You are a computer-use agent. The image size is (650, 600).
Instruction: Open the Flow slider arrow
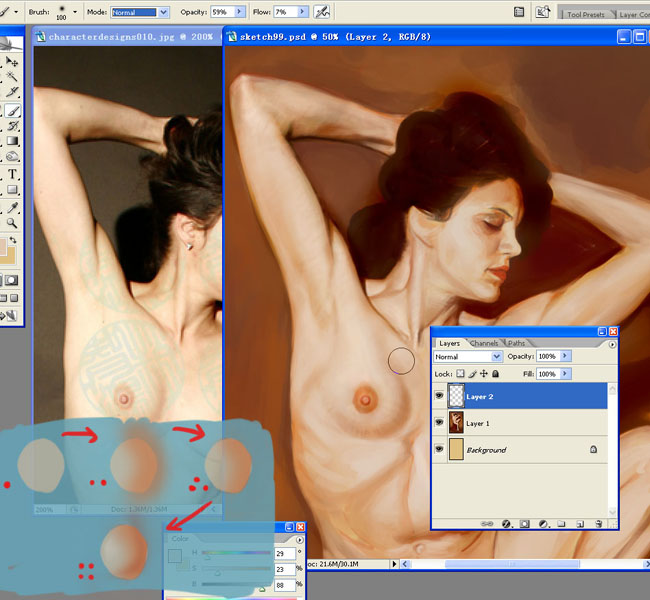tap(303, 12)
